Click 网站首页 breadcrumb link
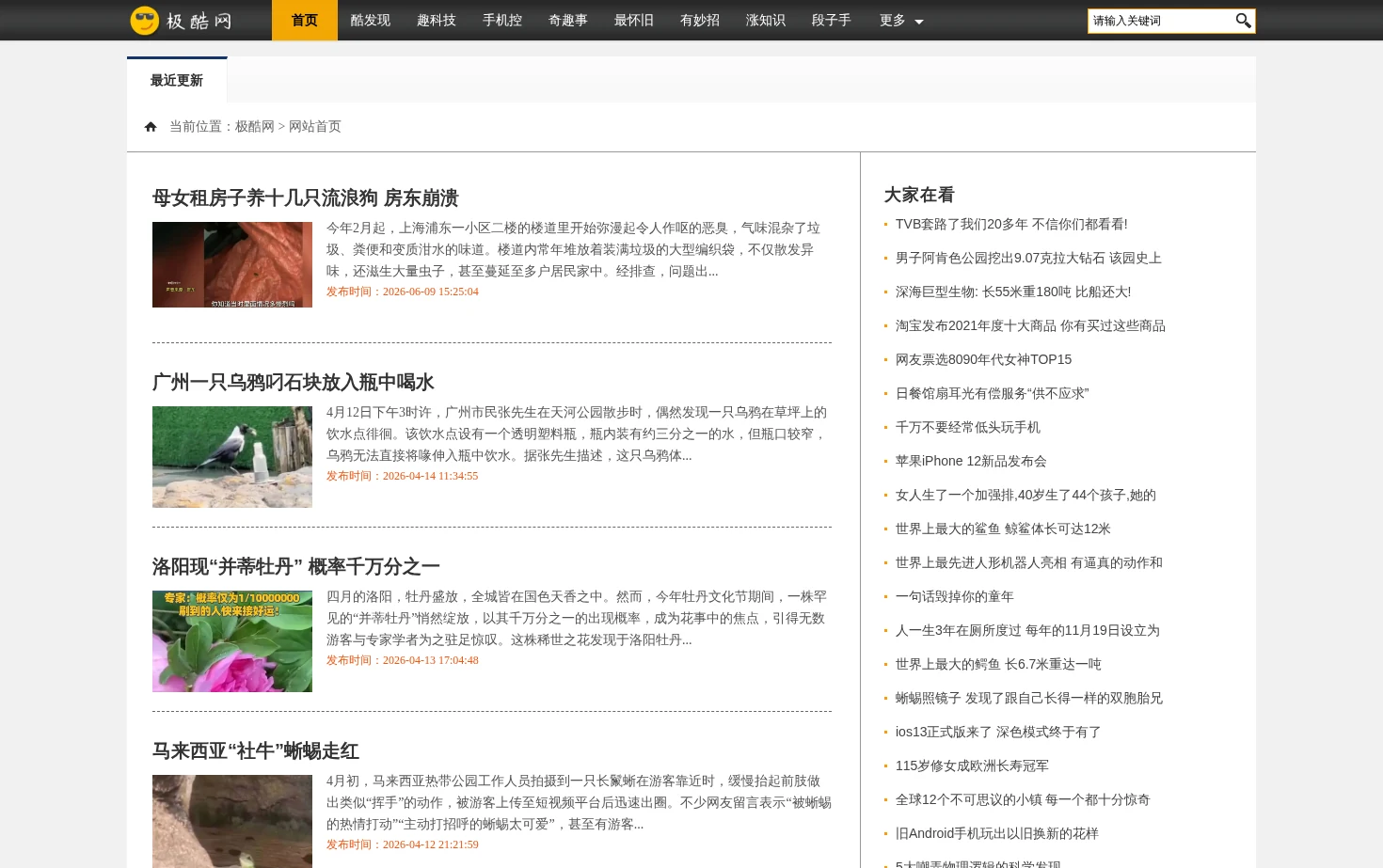Screen dimensions: 1383x868 [x=315, y=127]
